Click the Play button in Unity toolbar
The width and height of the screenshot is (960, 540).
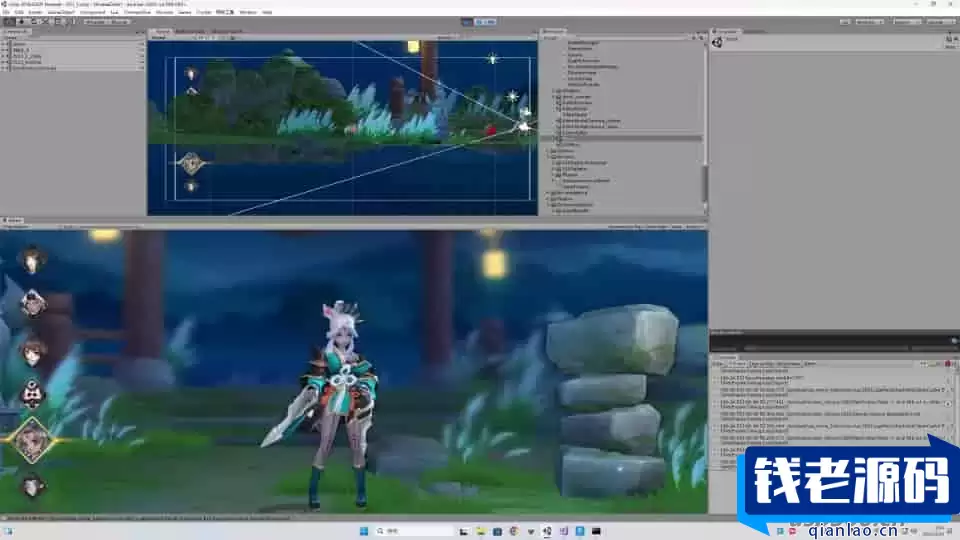point(467,21)
